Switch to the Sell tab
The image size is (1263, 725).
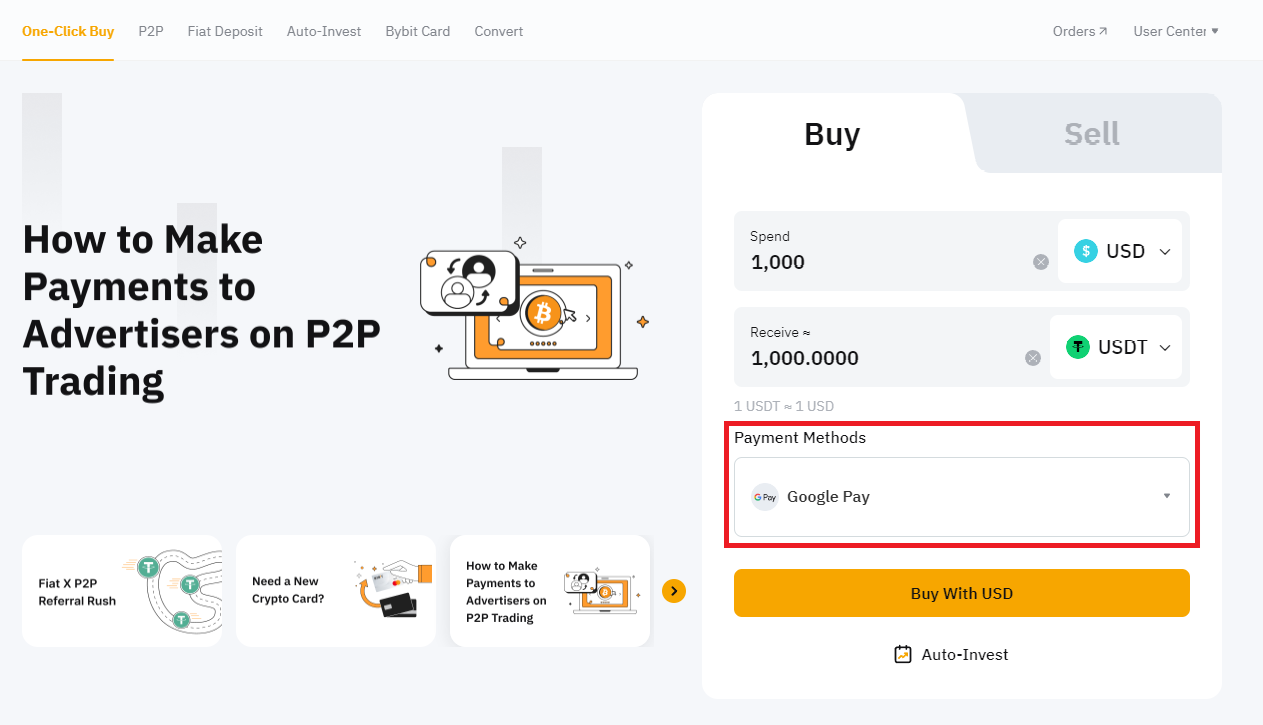(x=1092, y=134)
